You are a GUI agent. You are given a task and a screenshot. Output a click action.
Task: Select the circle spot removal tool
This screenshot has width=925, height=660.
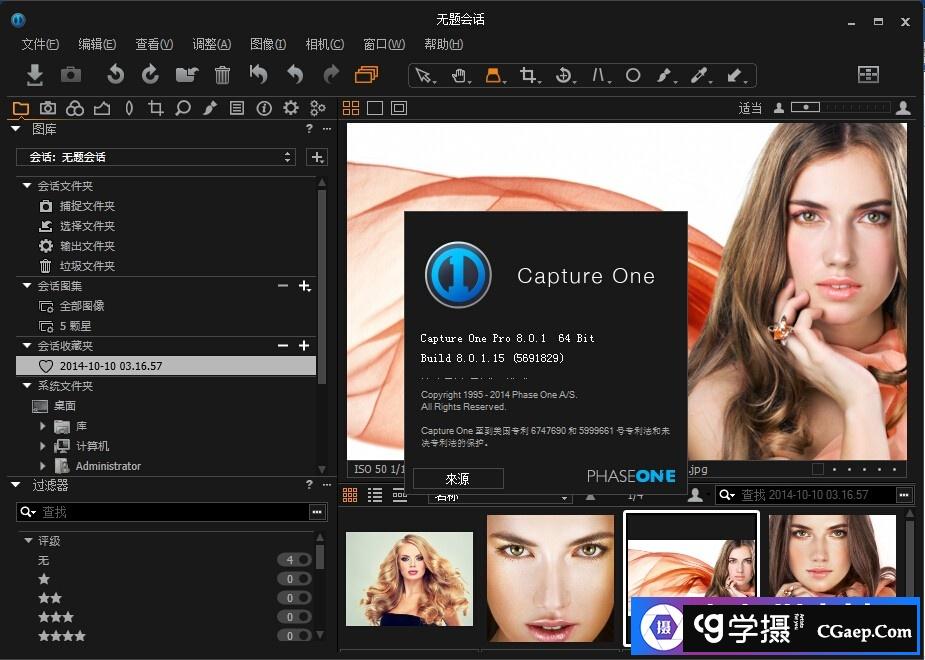tap(633, 75)
